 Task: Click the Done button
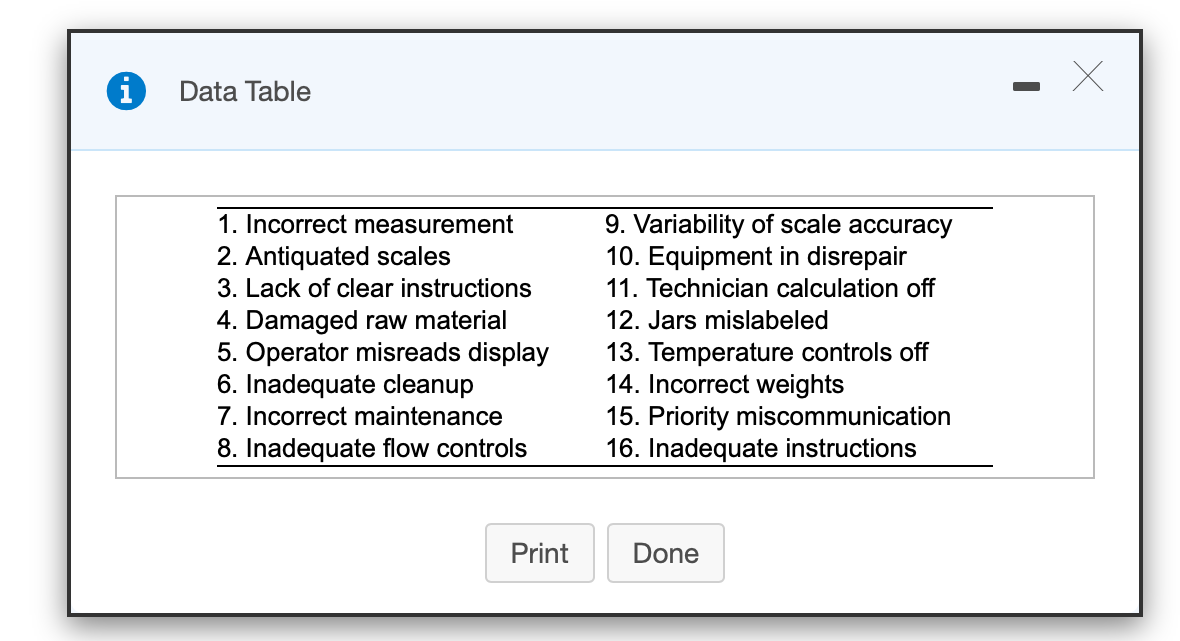[x=666, y=553]
